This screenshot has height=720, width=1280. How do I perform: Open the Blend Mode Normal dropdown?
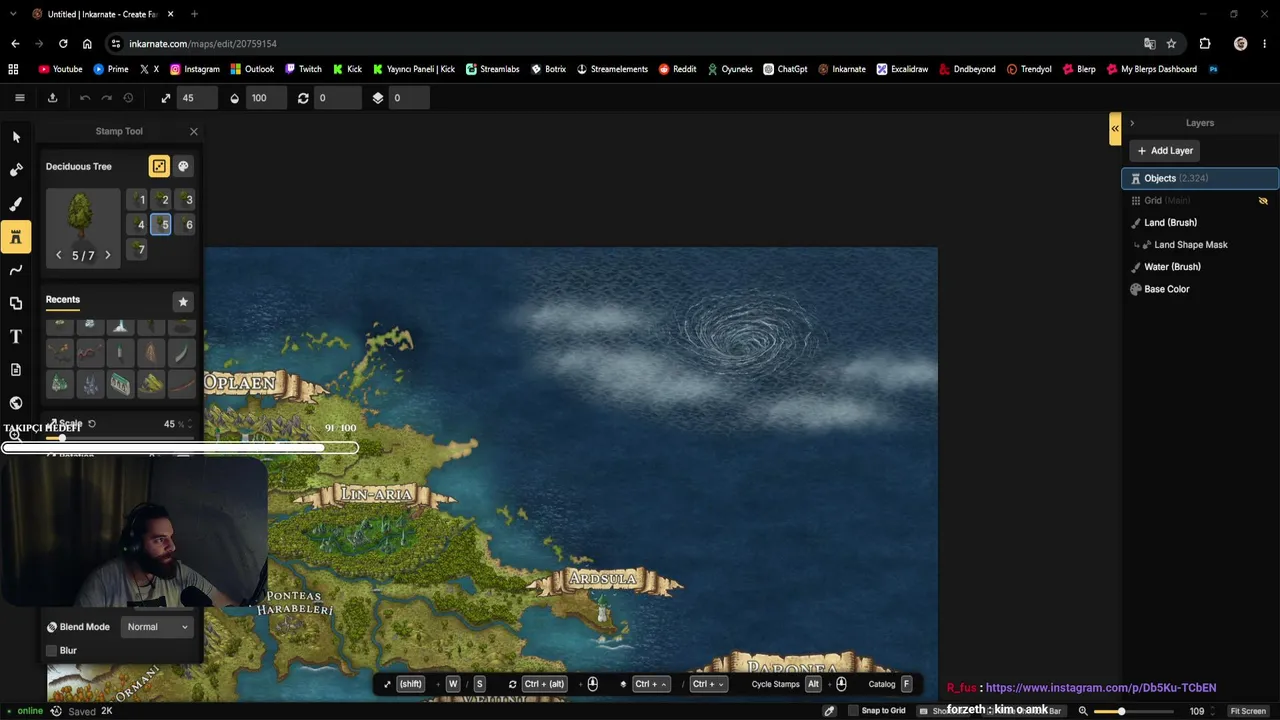[x=157, y=627]
